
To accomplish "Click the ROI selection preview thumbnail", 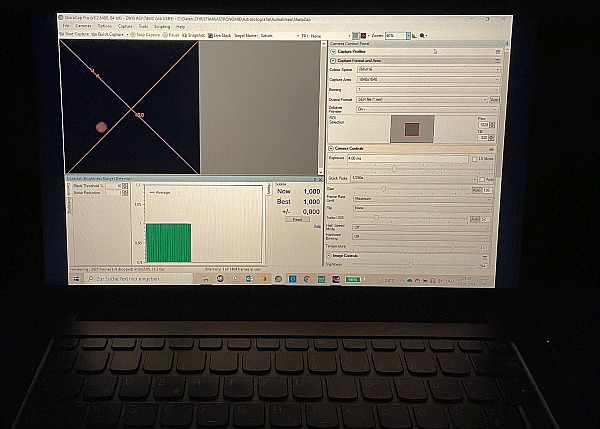I will [x=409, y=127].
